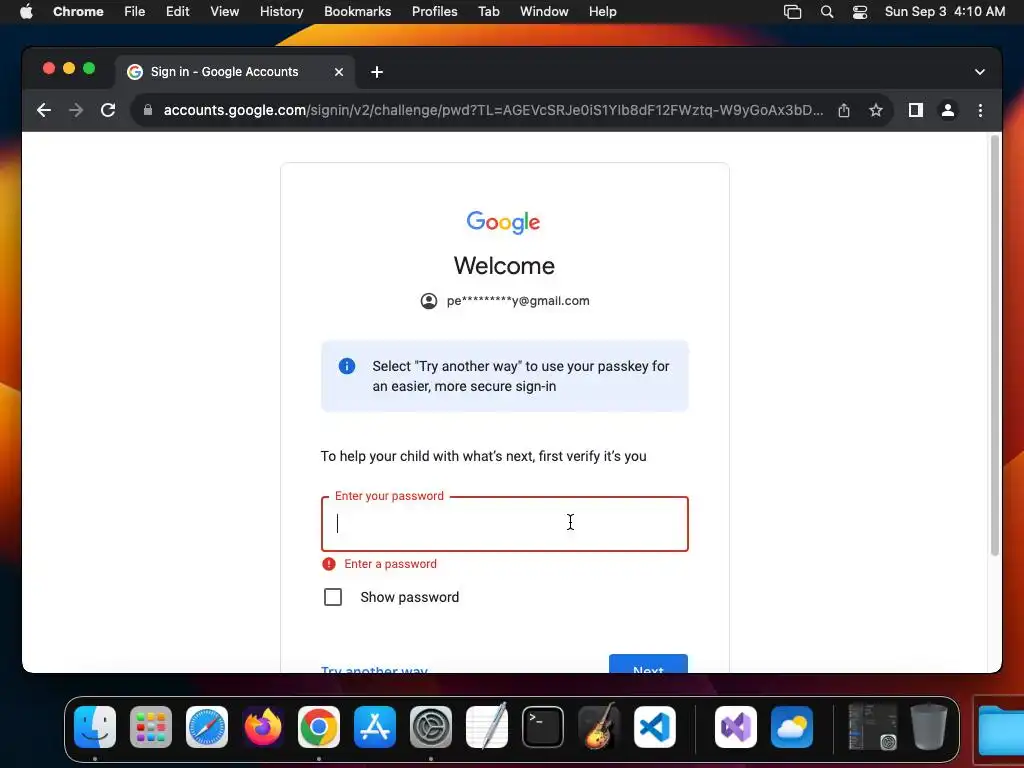Open the Profiles menu

pyautogui.click(x=434, y=12)
